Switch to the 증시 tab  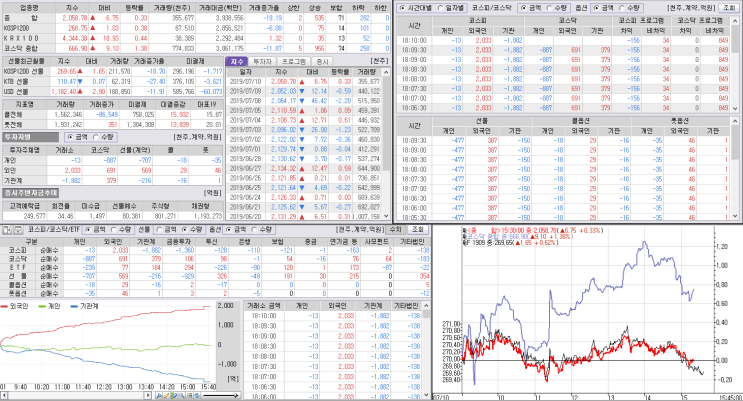(322, 62)
